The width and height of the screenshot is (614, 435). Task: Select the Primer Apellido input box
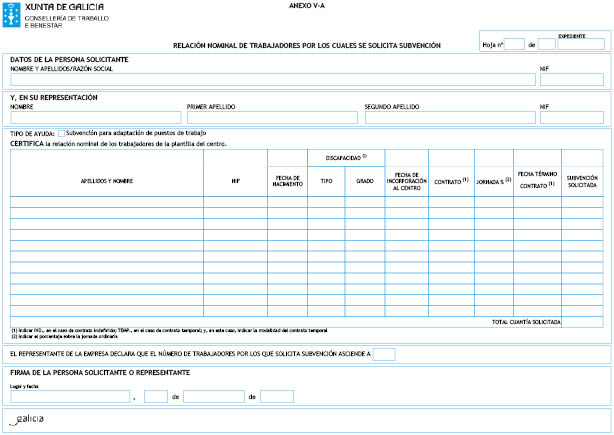(x=272, y=117)
